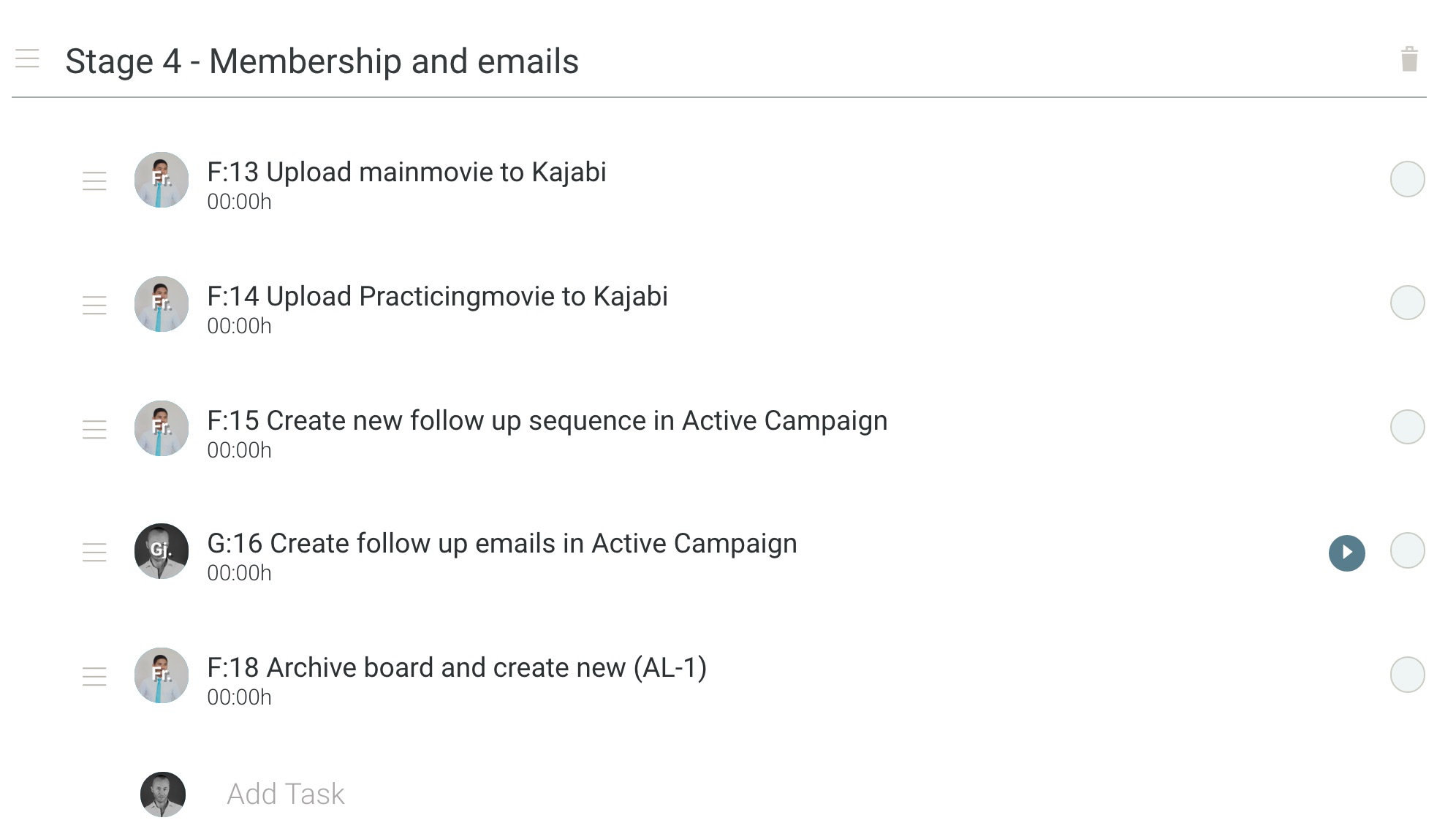Click drag handle of F:15 follow up sequence task
Viewport: 1456px width, 823px height.
coord(94,429)
